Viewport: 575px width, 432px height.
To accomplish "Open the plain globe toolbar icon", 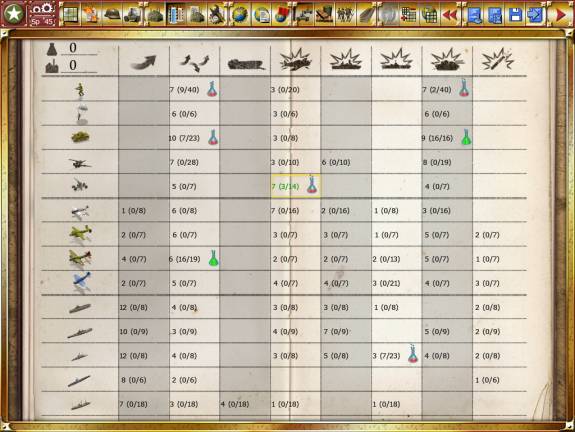I will (x=240, y=15).
